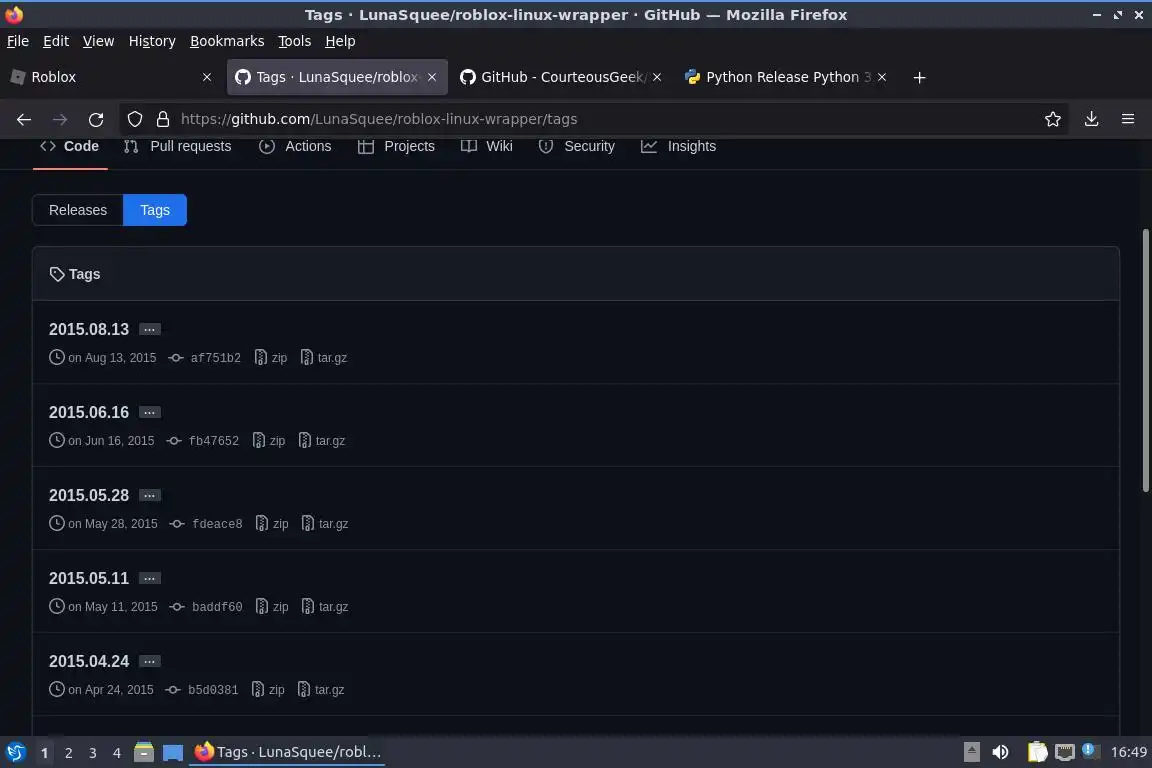Click the page vertical scrollbar

point(1145,360)
